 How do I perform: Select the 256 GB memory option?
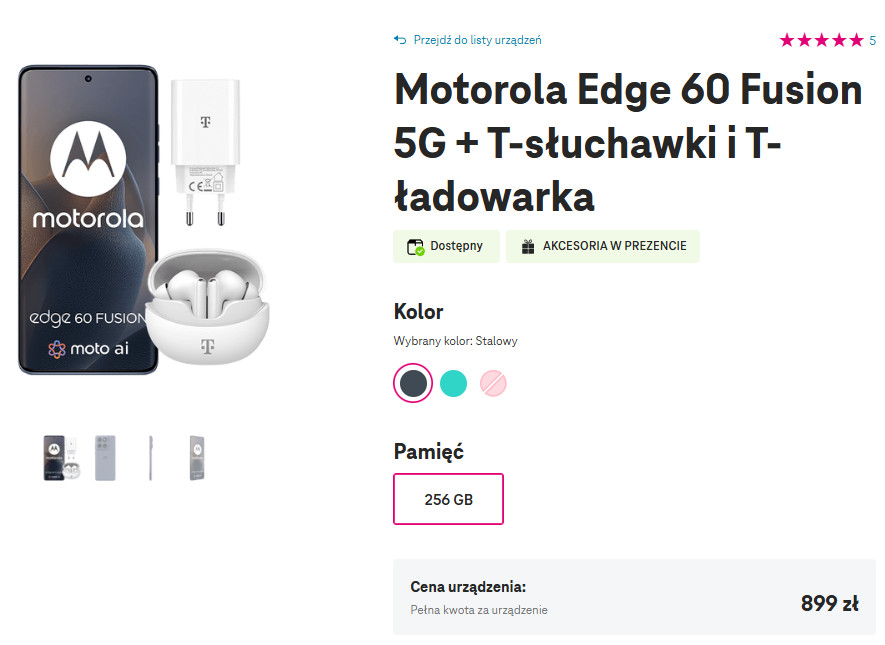(x=448, y=499)
